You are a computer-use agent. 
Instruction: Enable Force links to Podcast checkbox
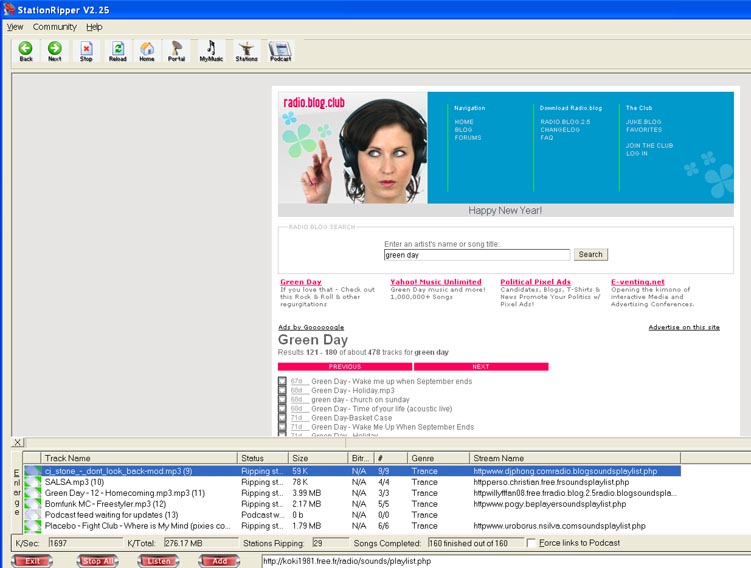(x=531, y=543)
